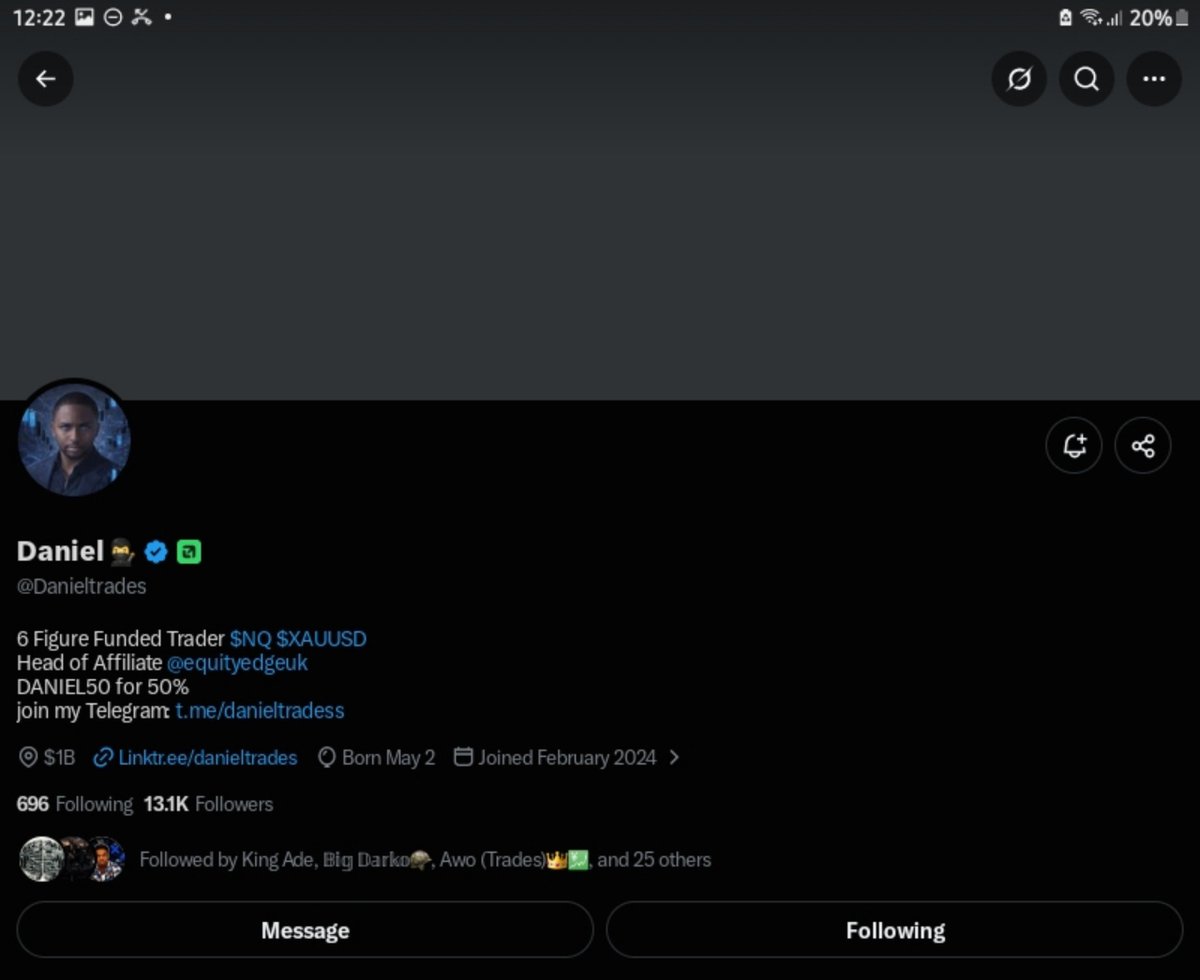1200x980 pixels.
Task: Tap the blue verified badge
Action: (x=156, y=551)
